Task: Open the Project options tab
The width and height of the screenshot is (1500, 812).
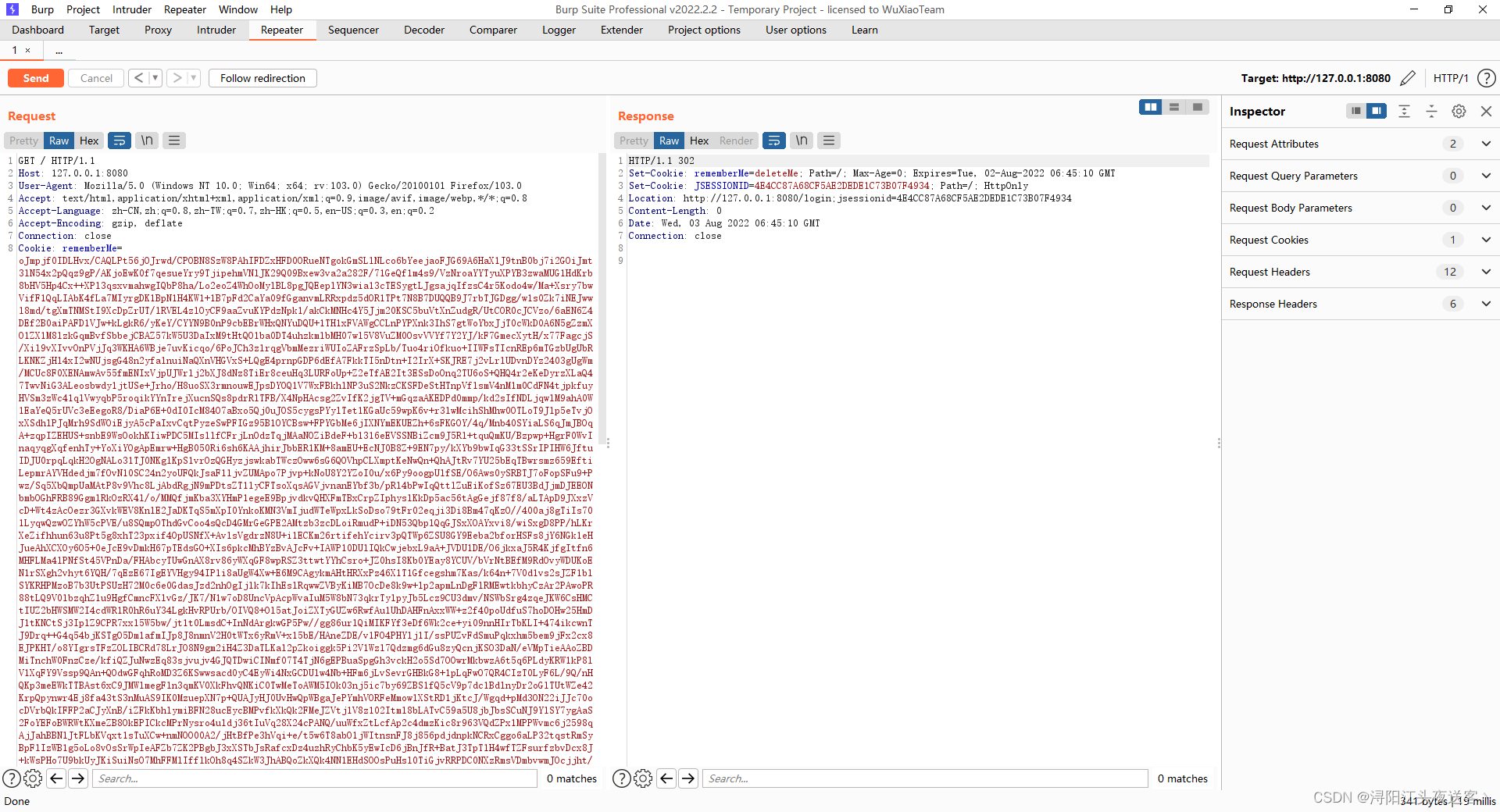Action: [704, 30]
